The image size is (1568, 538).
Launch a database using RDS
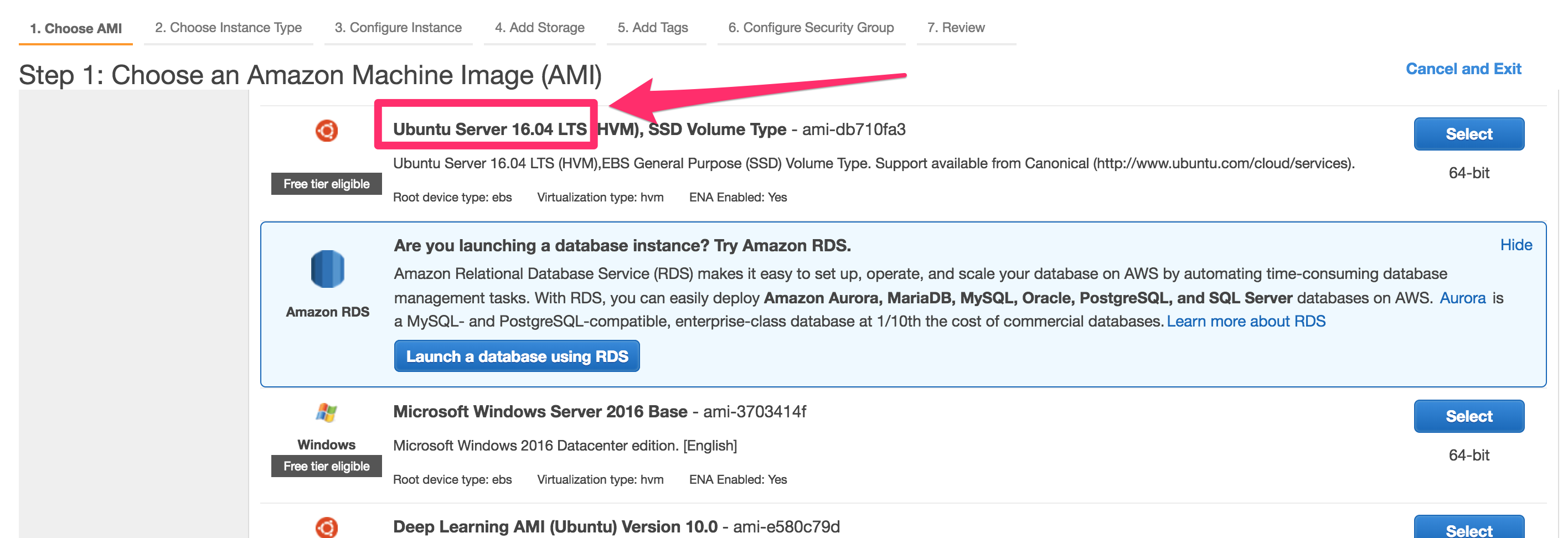(517, 356)
